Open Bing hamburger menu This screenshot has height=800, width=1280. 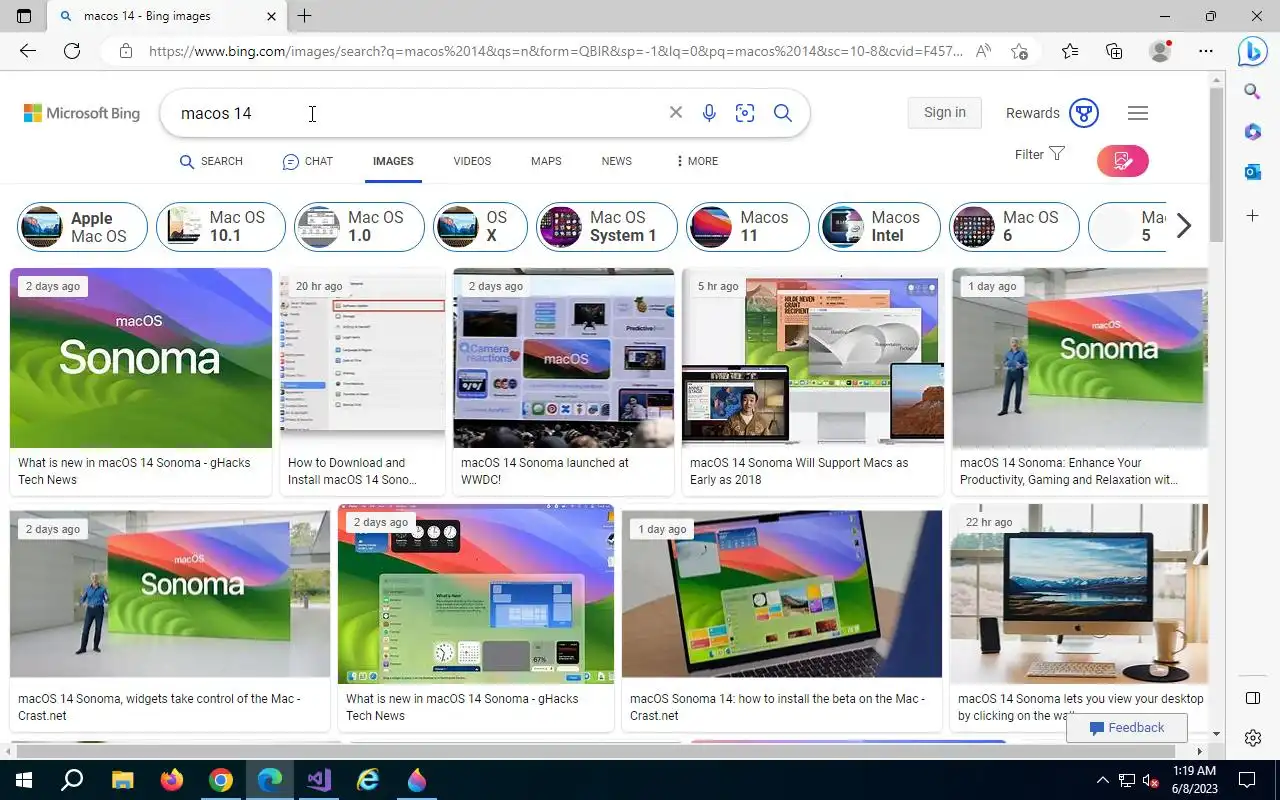[x=1138, y=113]
